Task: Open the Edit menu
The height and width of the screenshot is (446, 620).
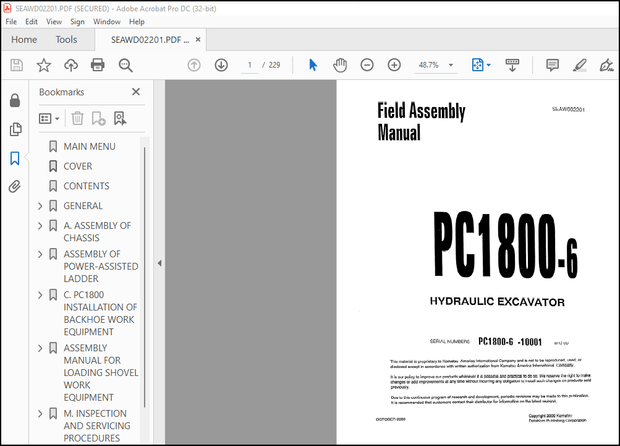Action: [x=31, y=22]
